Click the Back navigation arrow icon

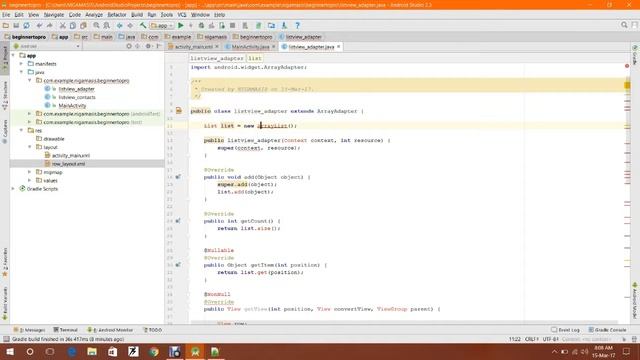click(120, 25)
